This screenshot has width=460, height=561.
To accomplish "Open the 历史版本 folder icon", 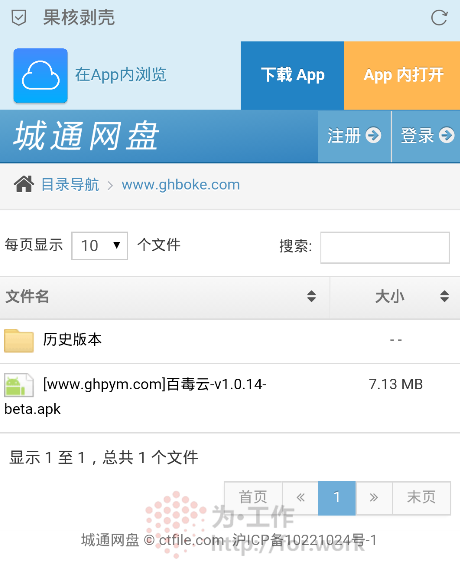I will (x=19, y=341).
